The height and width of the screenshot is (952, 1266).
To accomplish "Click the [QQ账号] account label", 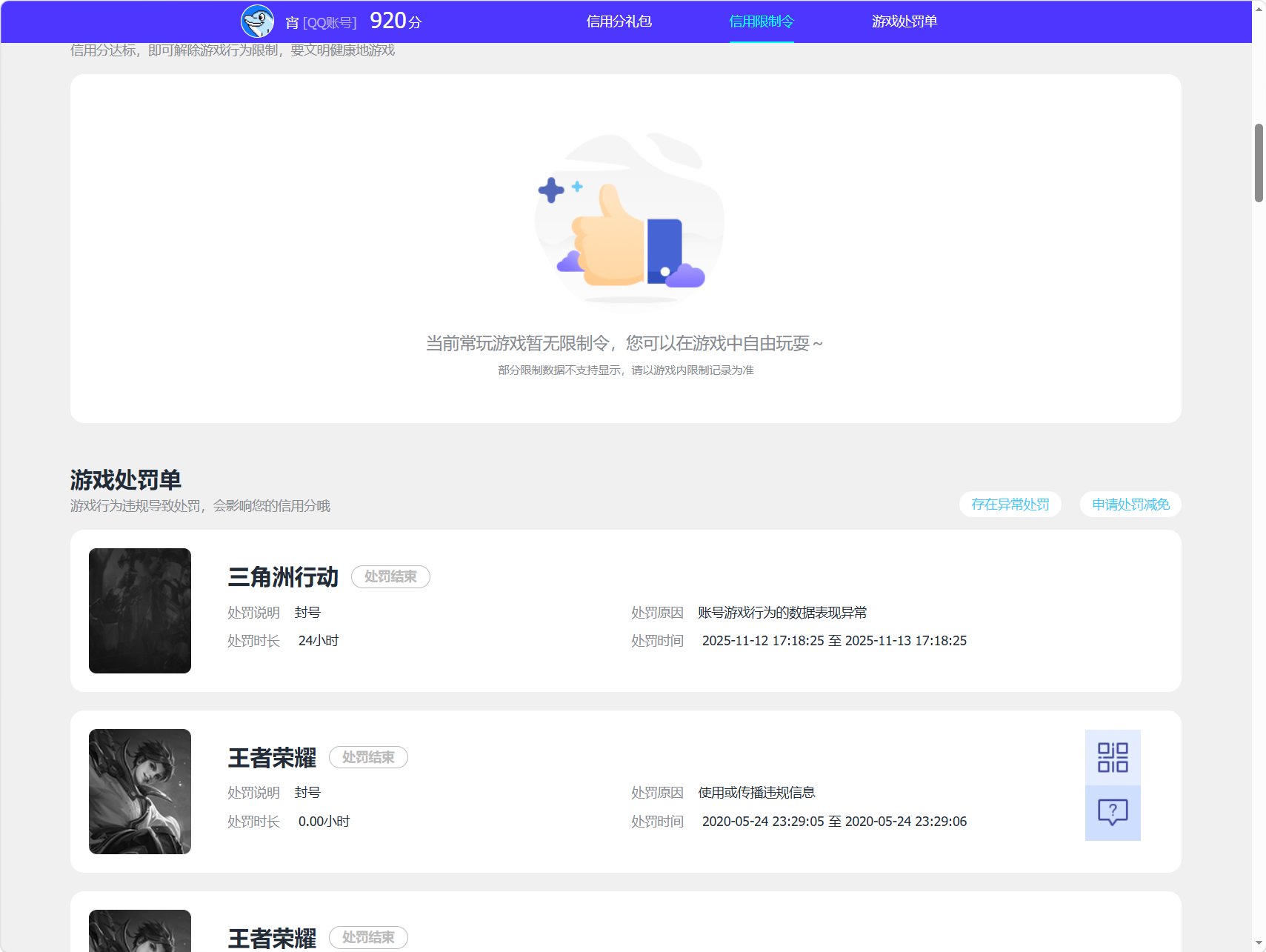I will [x=330, y=23].
